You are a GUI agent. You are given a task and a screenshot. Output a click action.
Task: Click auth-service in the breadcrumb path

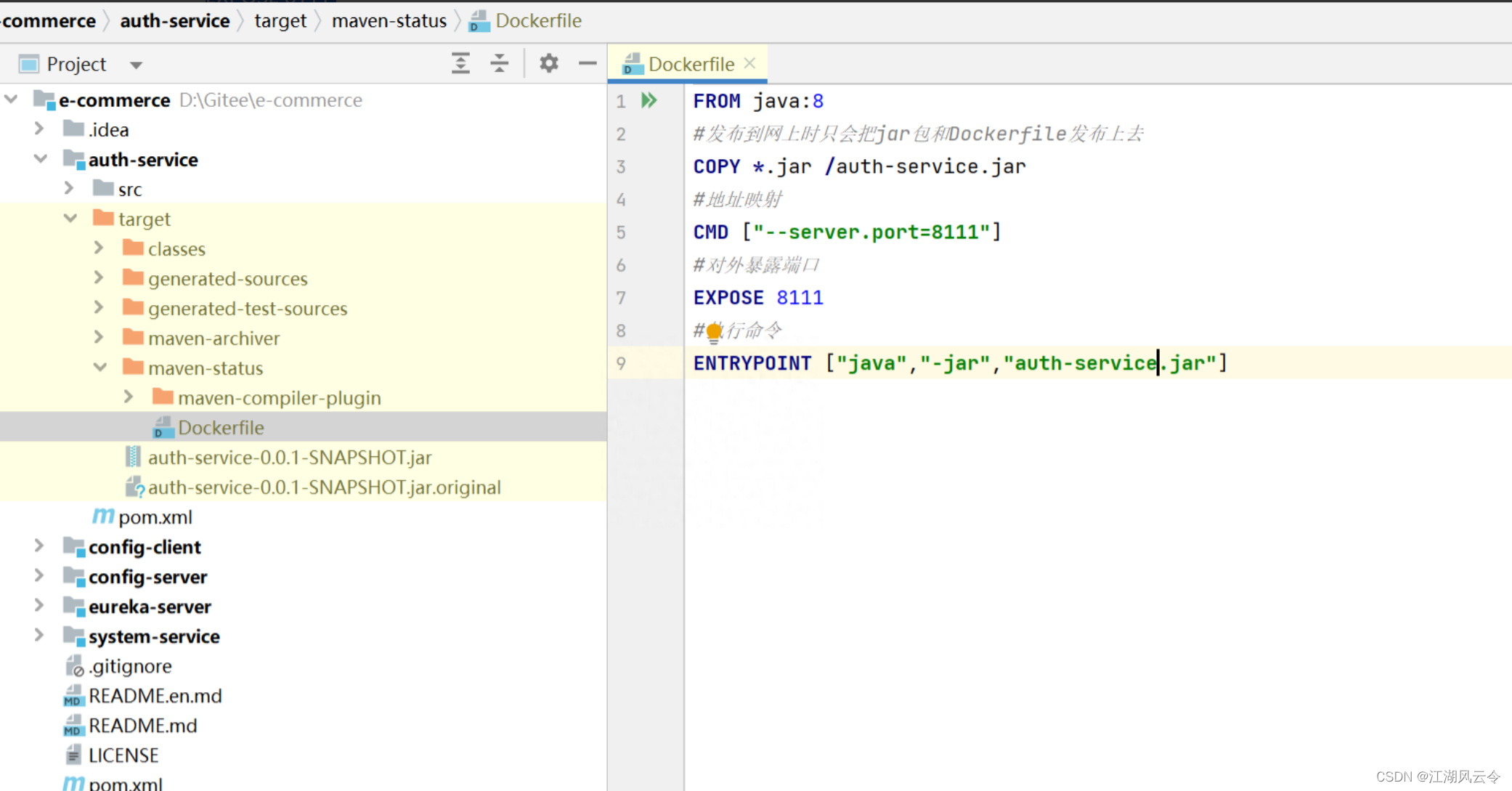coord(174,20)
